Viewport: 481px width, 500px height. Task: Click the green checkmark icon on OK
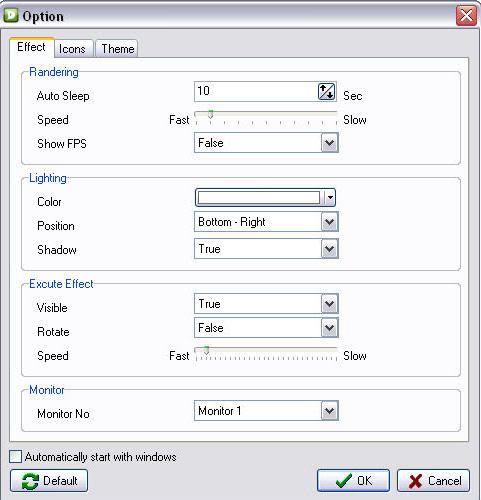click(x=344, y=481)
